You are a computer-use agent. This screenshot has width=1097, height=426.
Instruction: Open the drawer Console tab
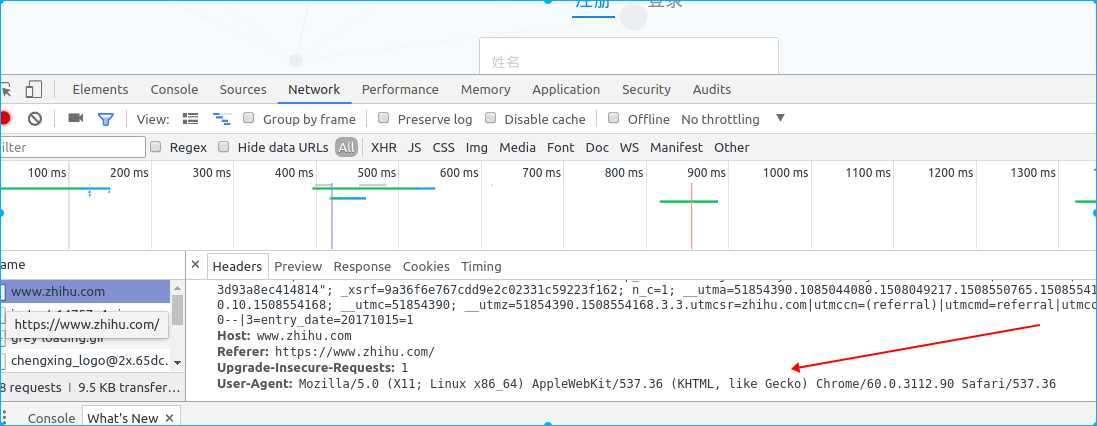click(51, 418)
